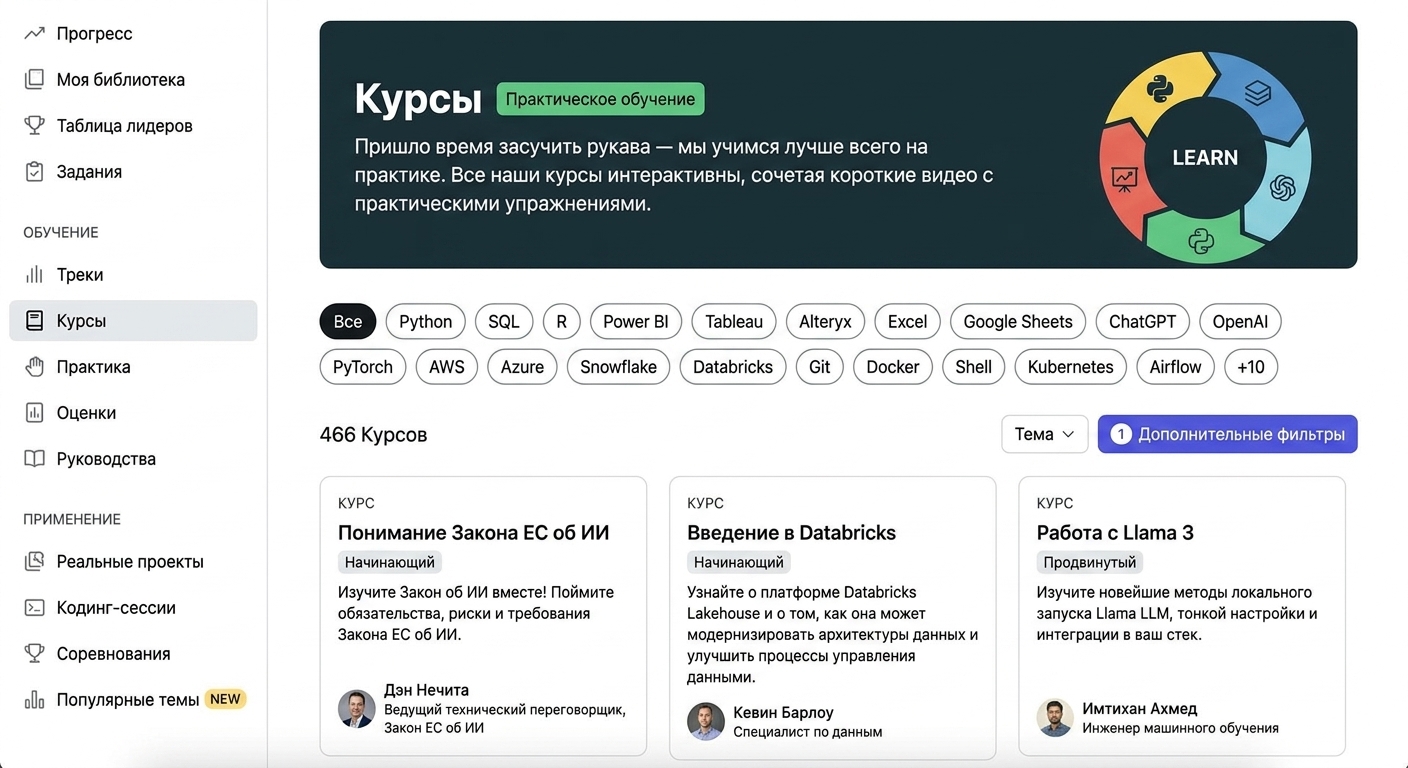Click the chart icon beside Популярные темы

point(34,699)
